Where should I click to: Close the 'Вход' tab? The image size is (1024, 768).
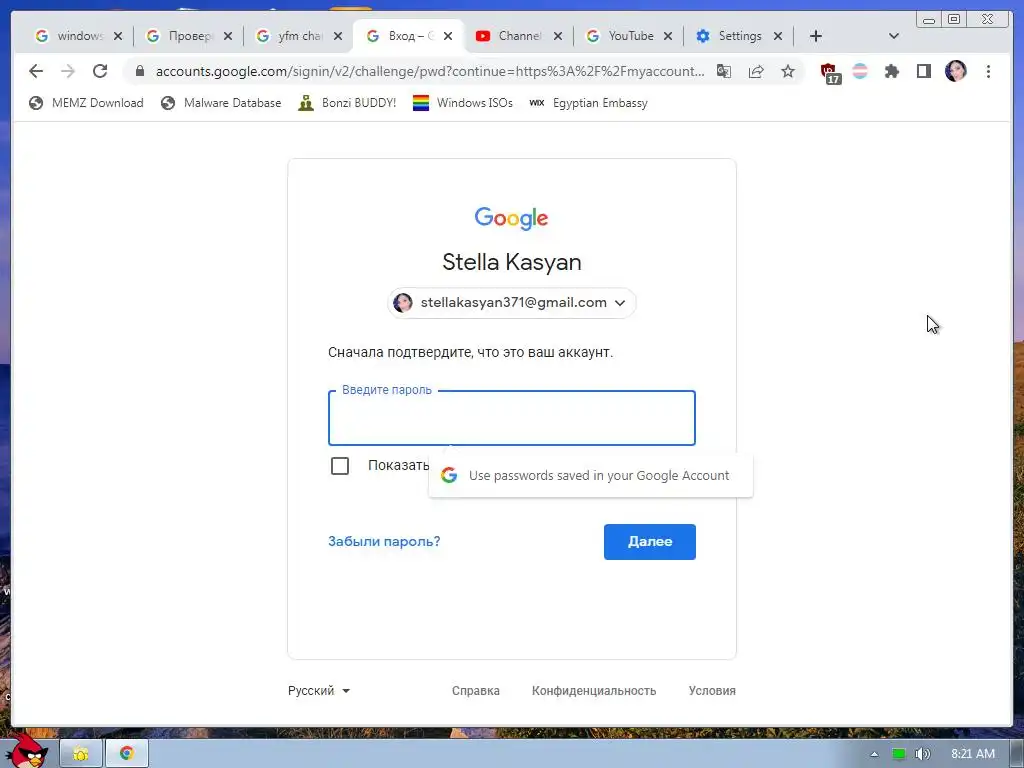coord(447,36)
